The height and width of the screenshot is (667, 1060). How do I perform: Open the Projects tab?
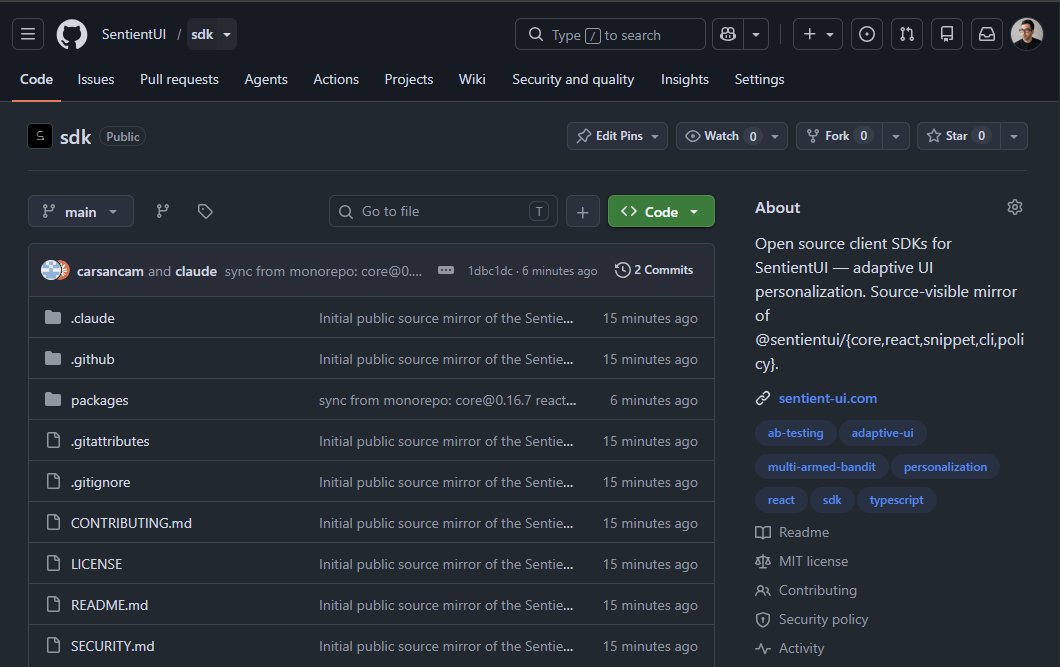[408, 79]
